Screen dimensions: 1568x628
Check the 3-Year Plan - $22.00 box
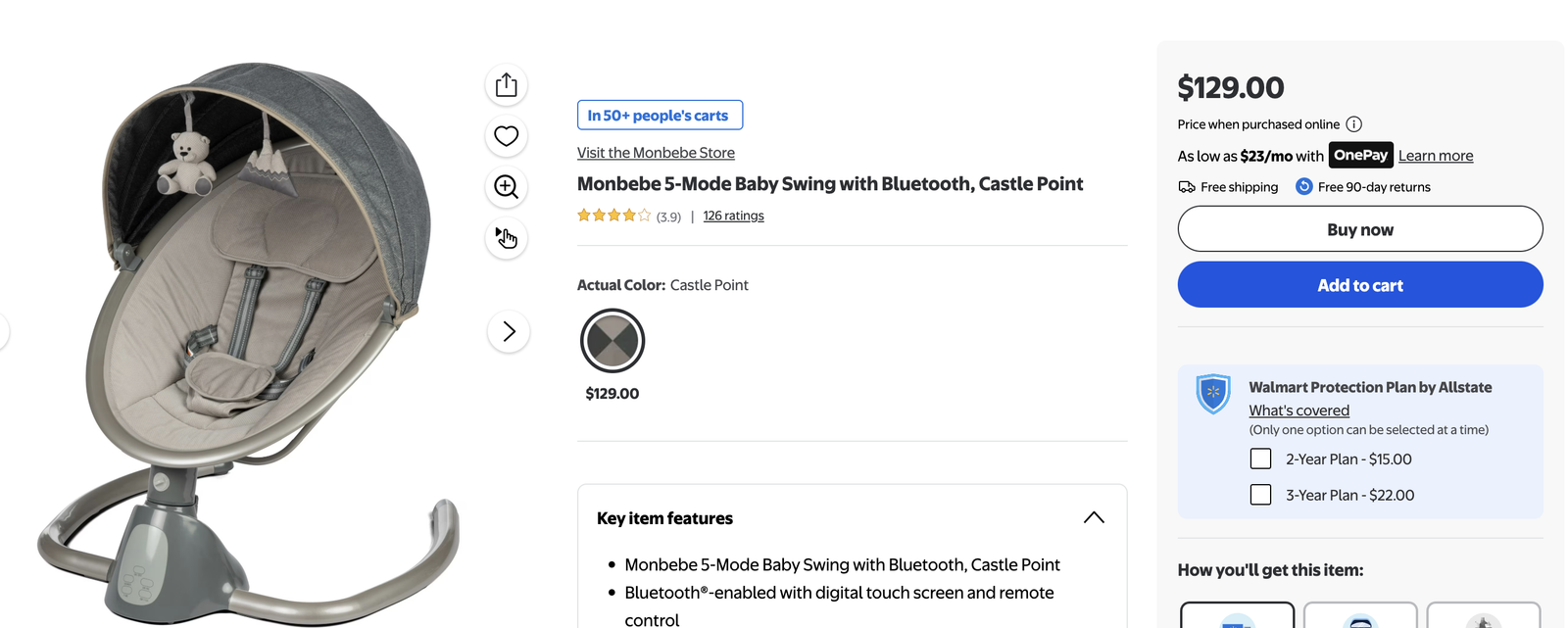point(1261,495)
